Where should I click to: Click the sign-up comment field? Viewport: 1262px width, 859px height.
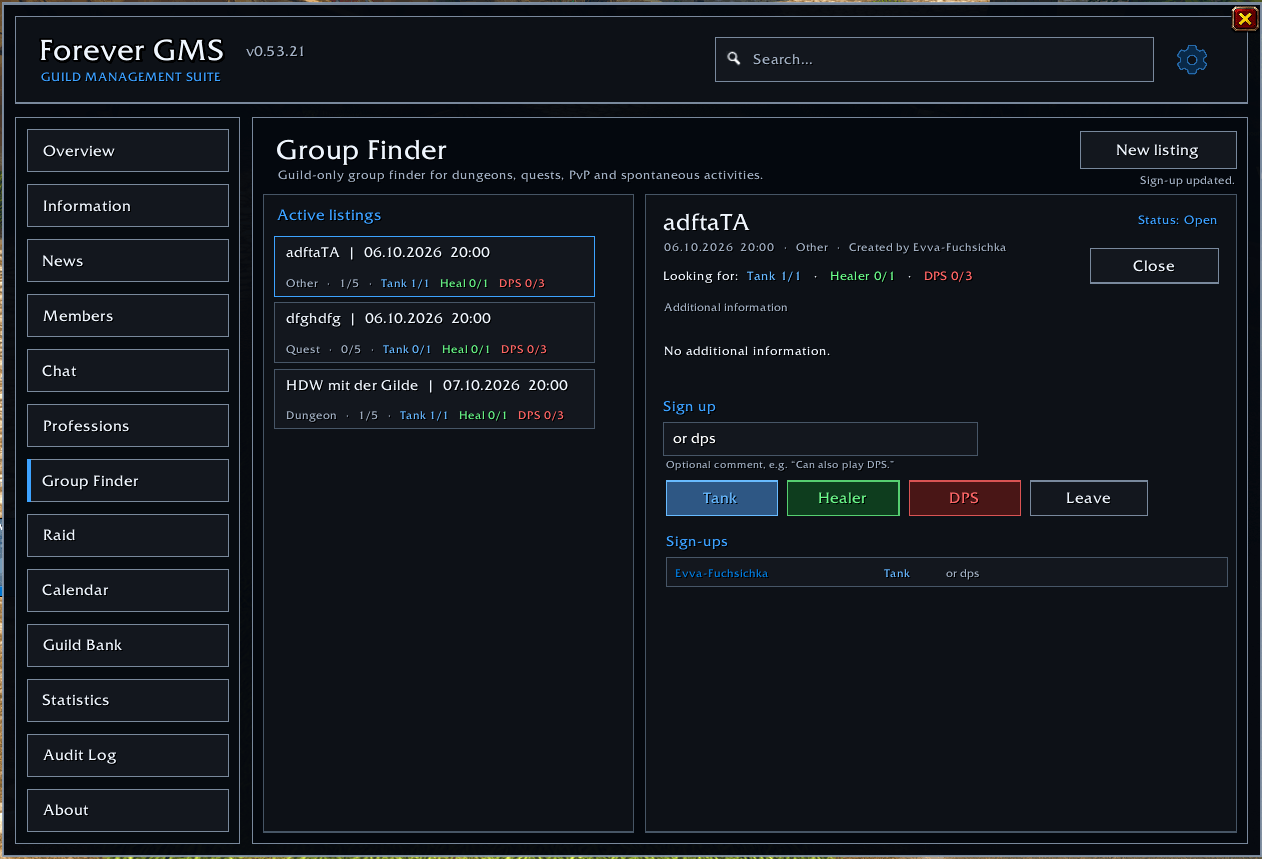tap(820, 439)
